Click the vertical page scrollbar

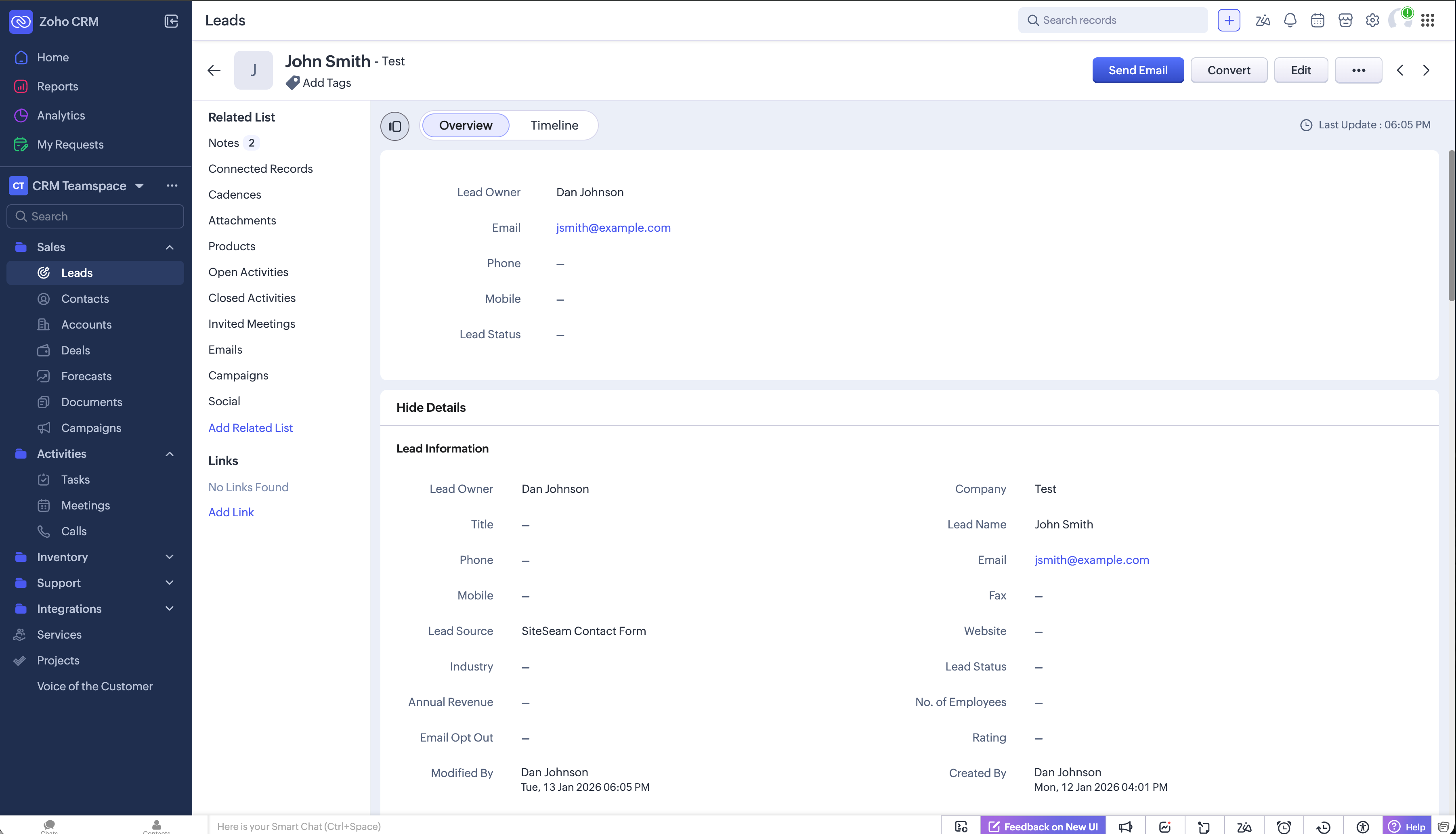coord(1452,226)
